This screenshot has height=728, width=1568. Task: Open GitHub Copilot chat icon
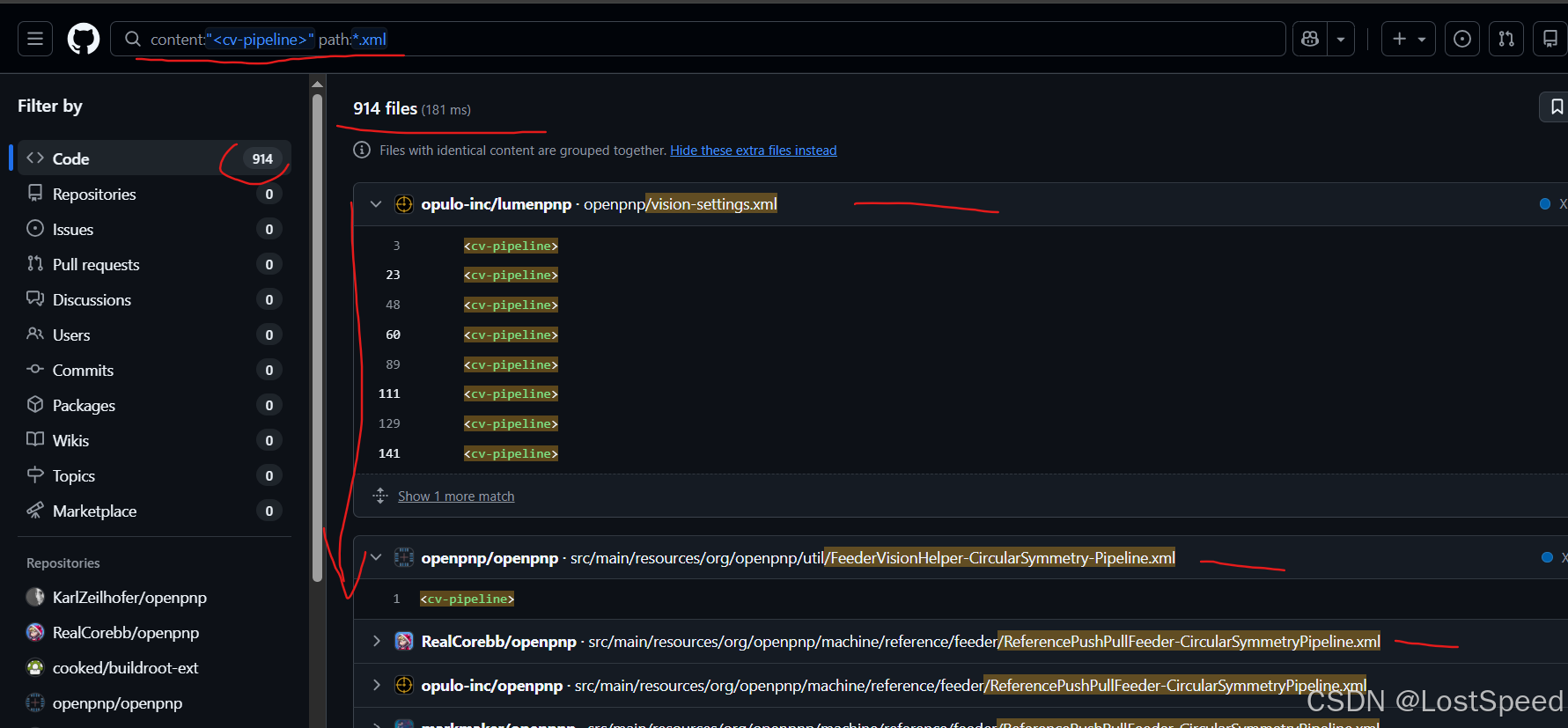pos(1310,39)
